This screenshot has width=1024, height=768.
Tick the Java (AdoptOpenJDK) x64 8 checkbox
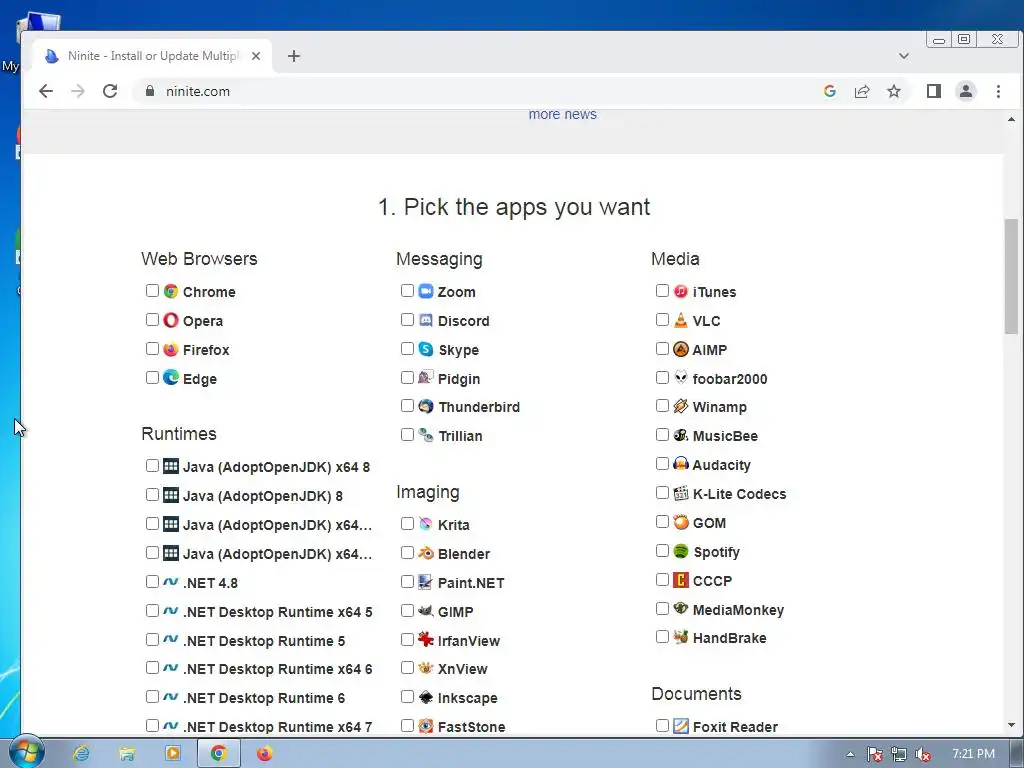[152, 466]
